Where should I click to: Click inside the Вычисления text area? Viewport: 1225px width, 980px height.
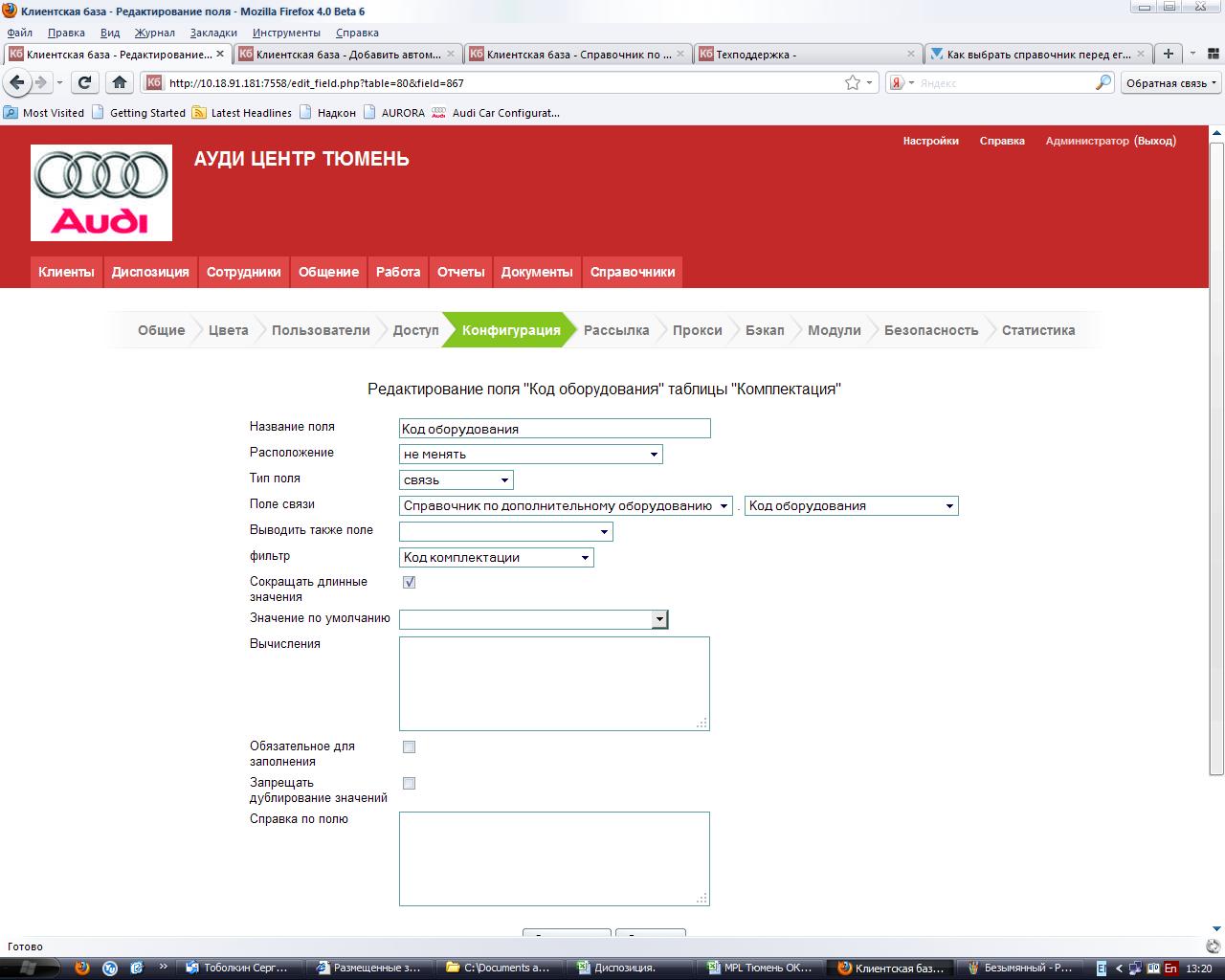coord(554,683)
